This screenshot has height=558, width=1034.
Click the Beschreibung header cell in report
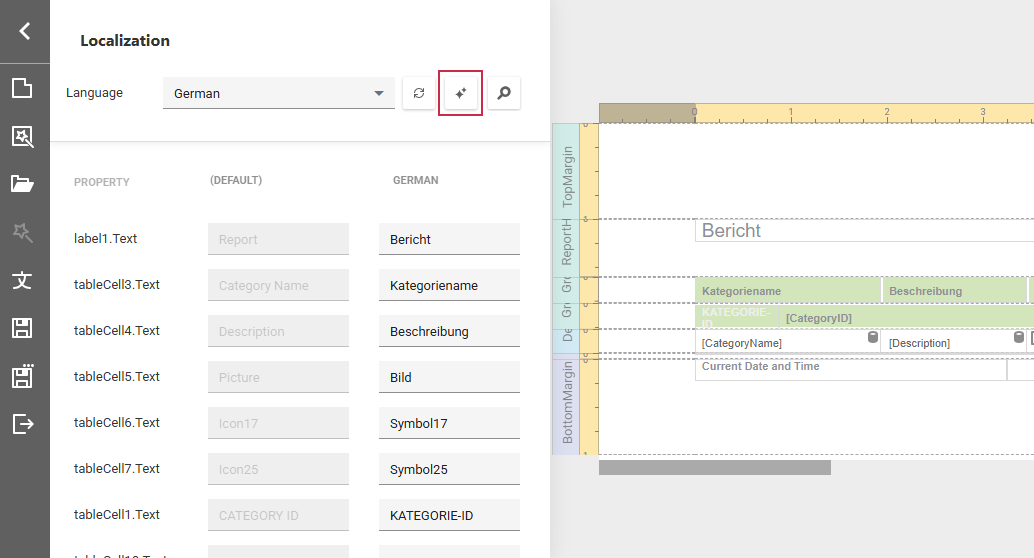click(x=954, y=291)
